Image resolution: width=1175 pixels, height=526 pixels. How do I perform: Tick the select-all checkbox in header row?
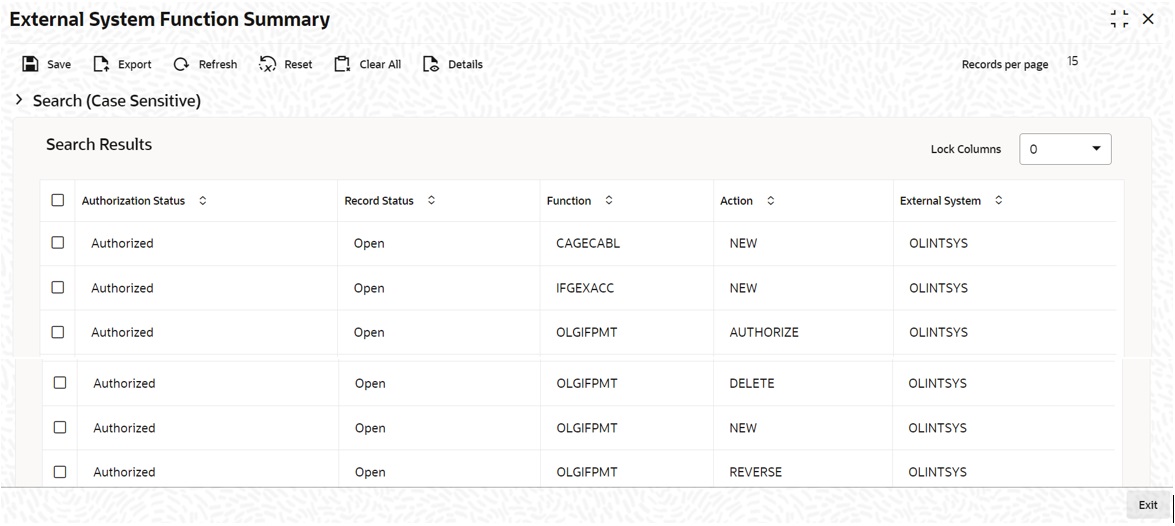pyautogui.click(x=58, y=200)
